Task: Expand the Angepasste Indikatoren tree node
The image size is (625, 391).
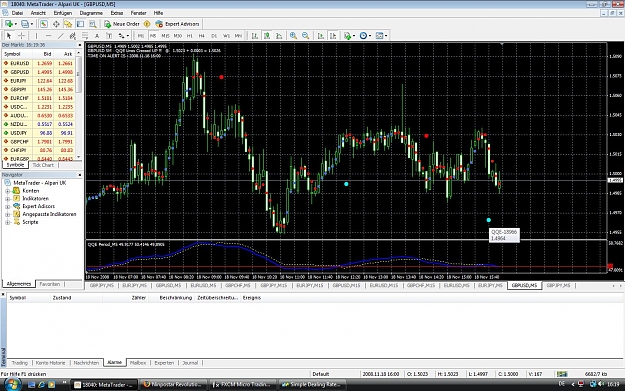Action: [7, 214]
